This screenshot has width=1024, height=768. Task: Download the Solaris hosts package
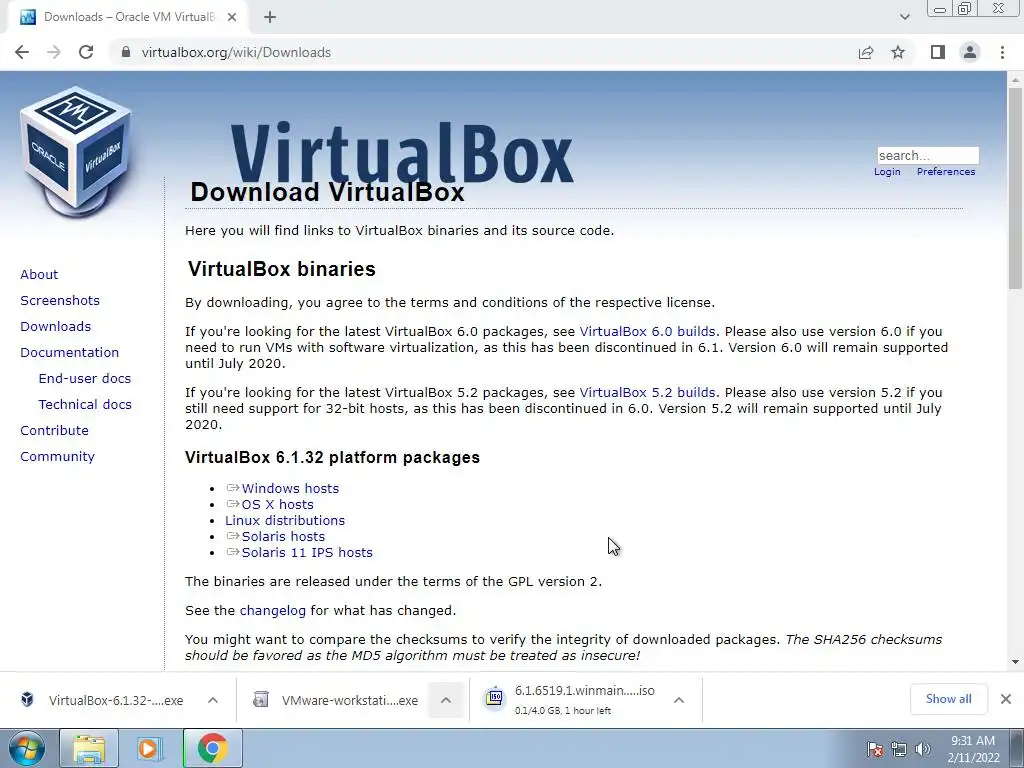[x=283, y=536]
